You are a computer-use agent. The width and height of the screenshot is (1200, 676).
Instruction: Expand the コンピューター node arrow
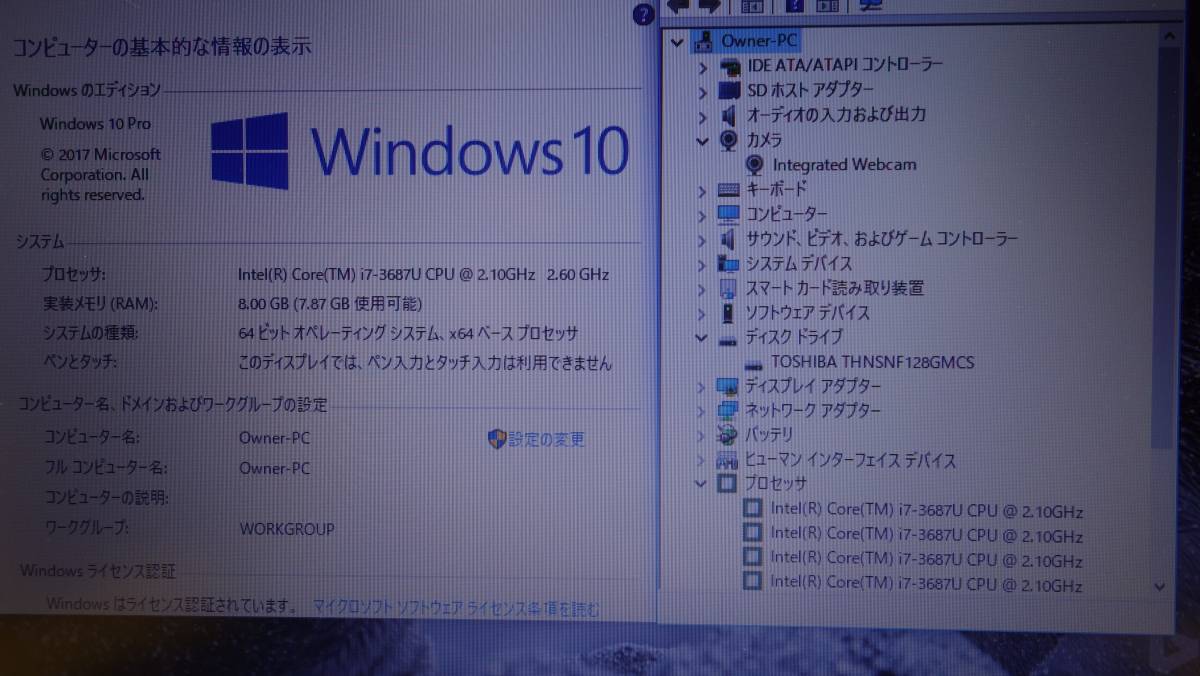pos(702,215)
